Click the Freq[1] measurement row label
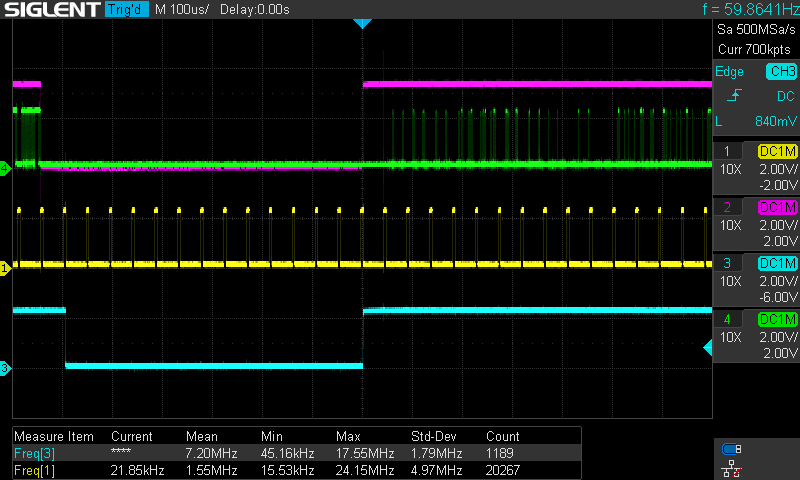 coord(34,470)
